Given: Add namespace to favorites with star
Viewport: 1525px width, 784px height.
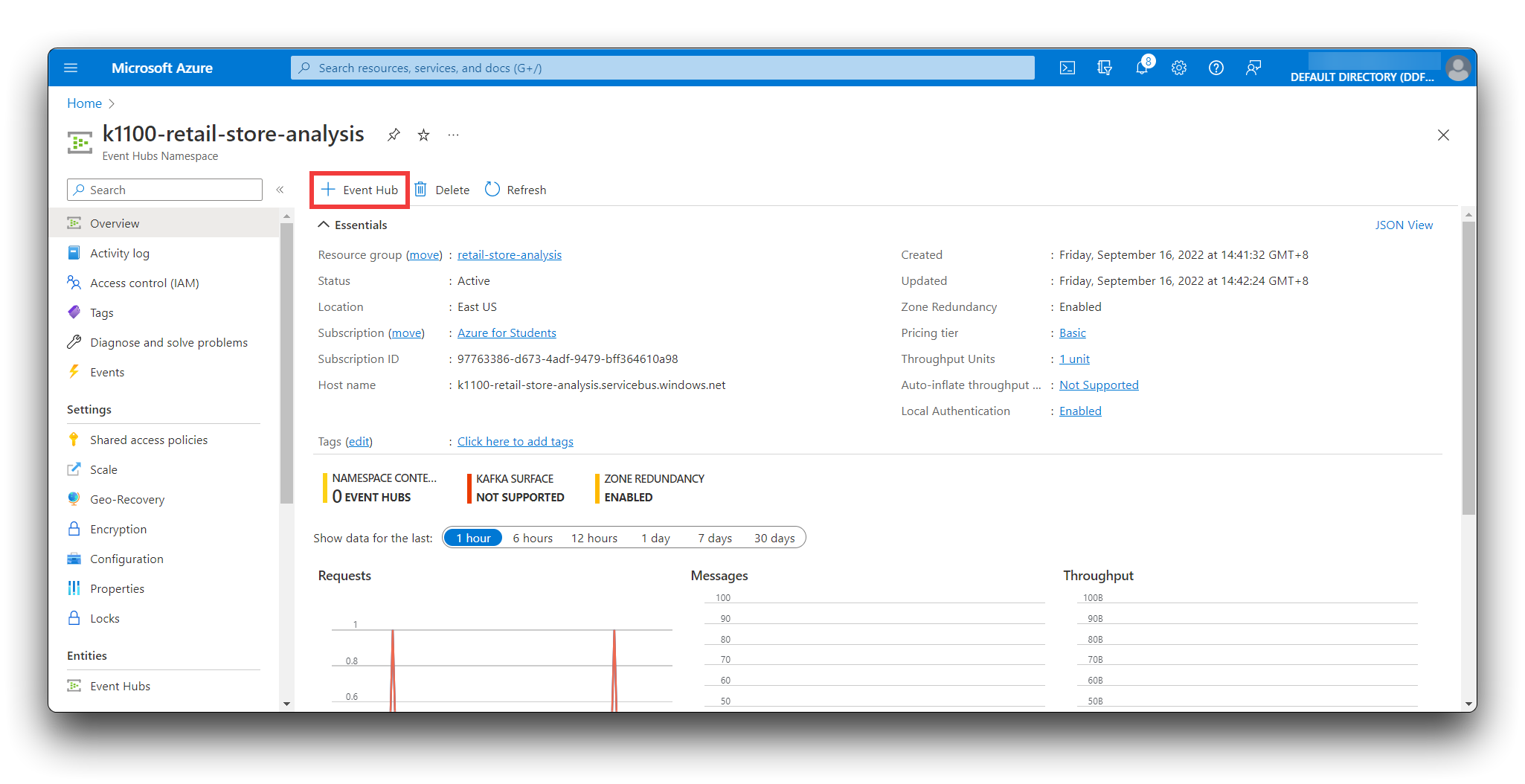Looking at the screenshot, I should coord(423,135).
